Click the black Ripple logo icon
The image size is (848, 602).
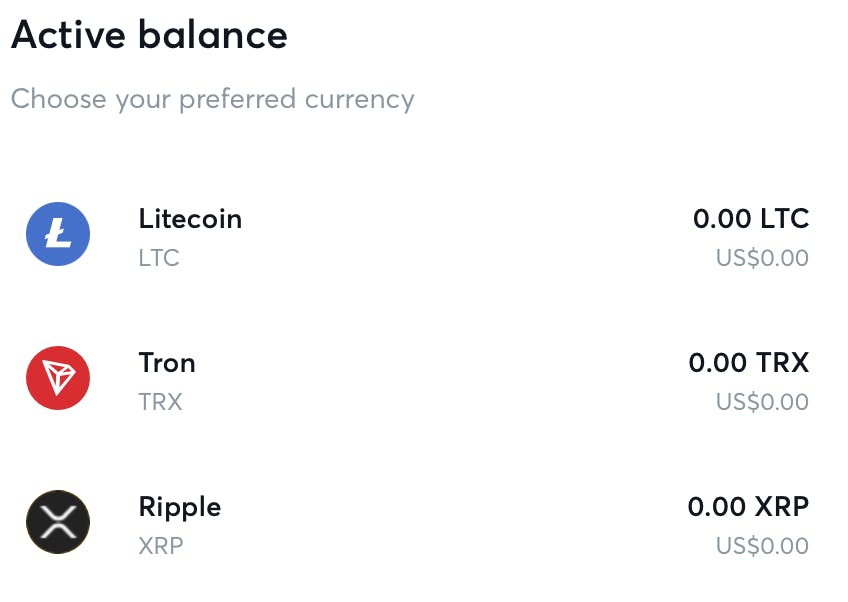(x=58, y=522)
